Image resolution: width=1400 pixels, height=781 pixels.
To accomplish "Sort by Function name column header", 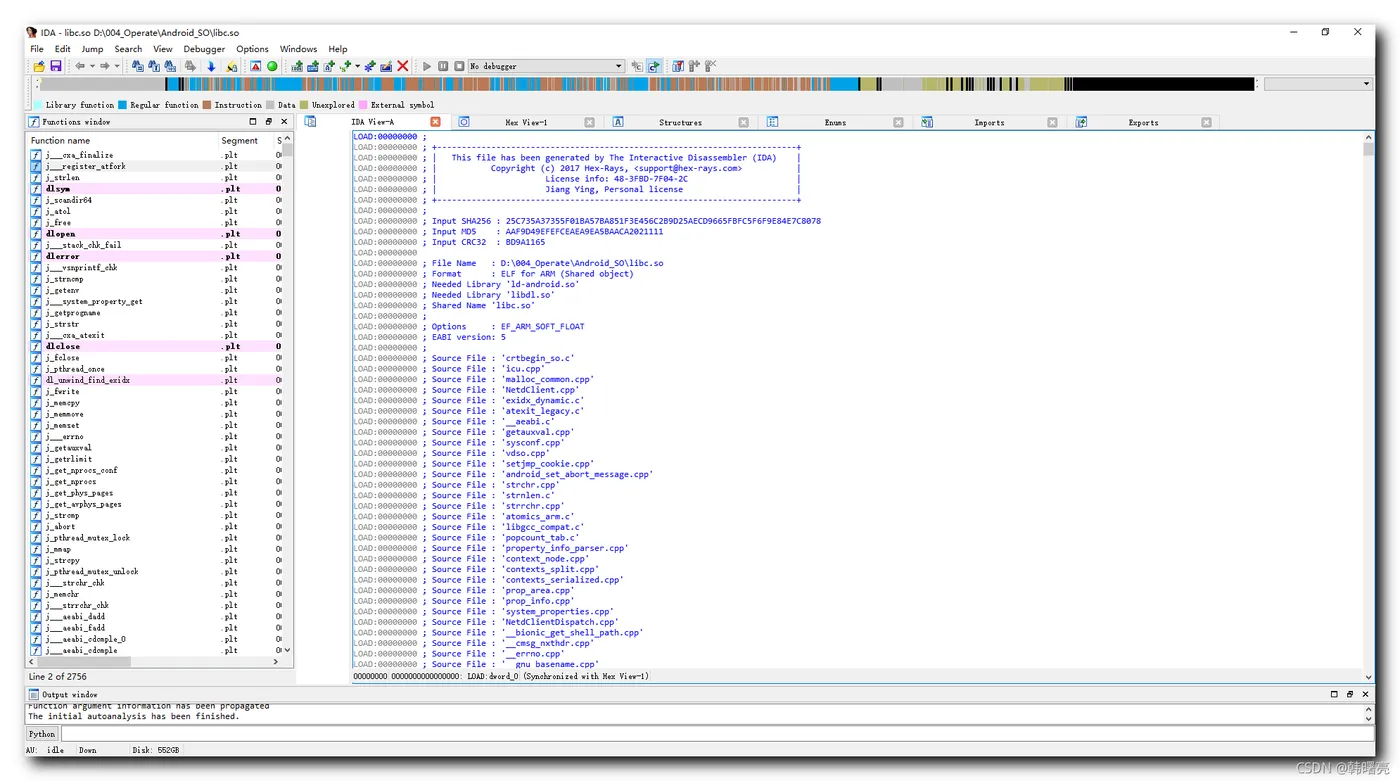I will (x=123, y=140).
